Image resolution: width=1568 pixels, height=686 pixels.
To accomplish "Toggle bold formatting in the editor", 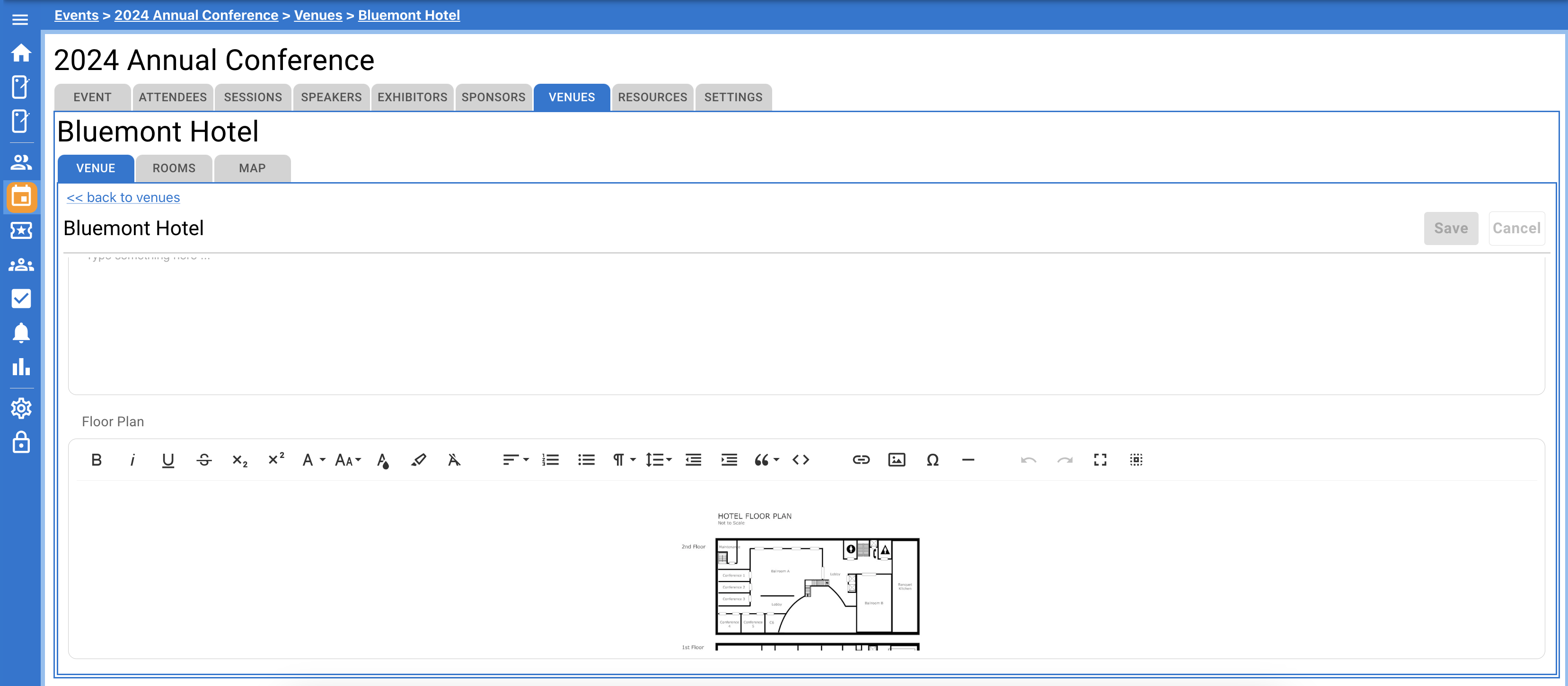I will pyautogui.click(x=96, y=459).
